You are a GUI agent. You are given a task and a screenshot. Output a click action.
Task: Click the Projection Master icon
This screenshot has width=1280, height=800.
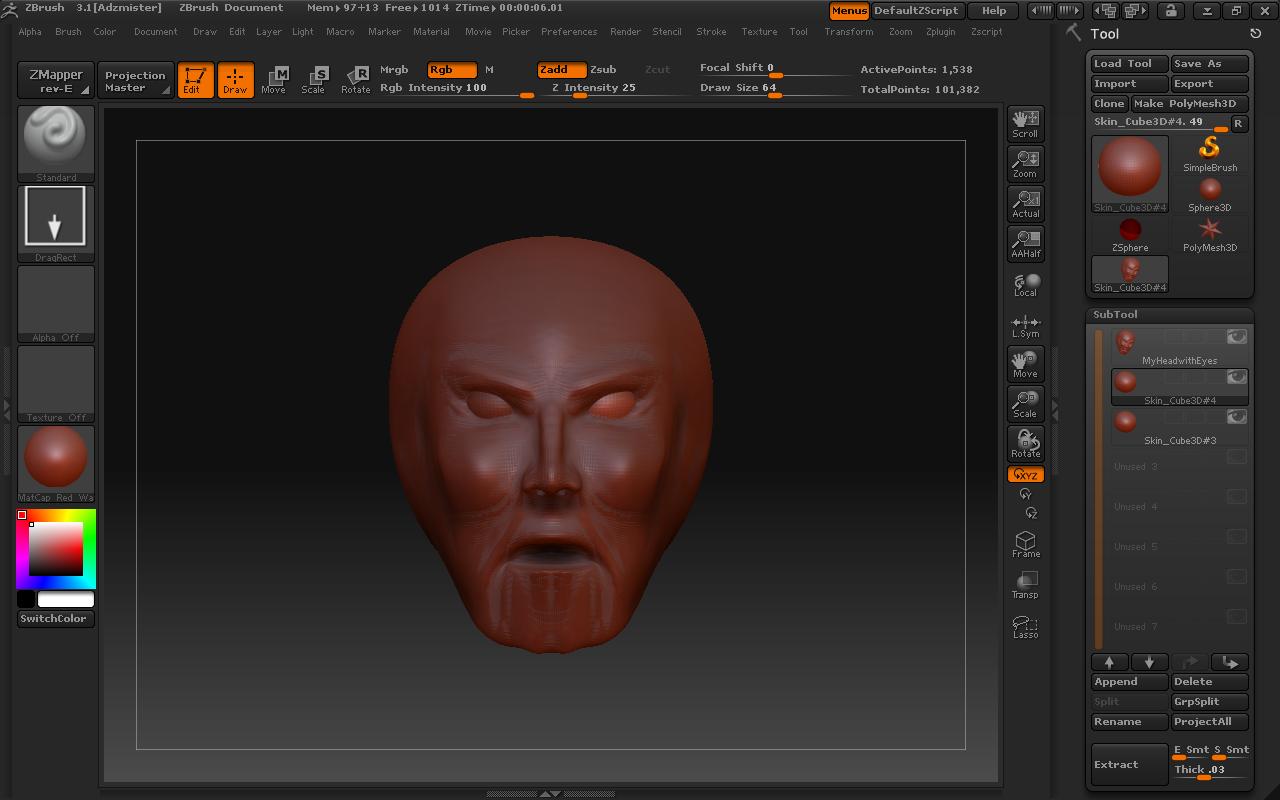(x=135, y=80)
